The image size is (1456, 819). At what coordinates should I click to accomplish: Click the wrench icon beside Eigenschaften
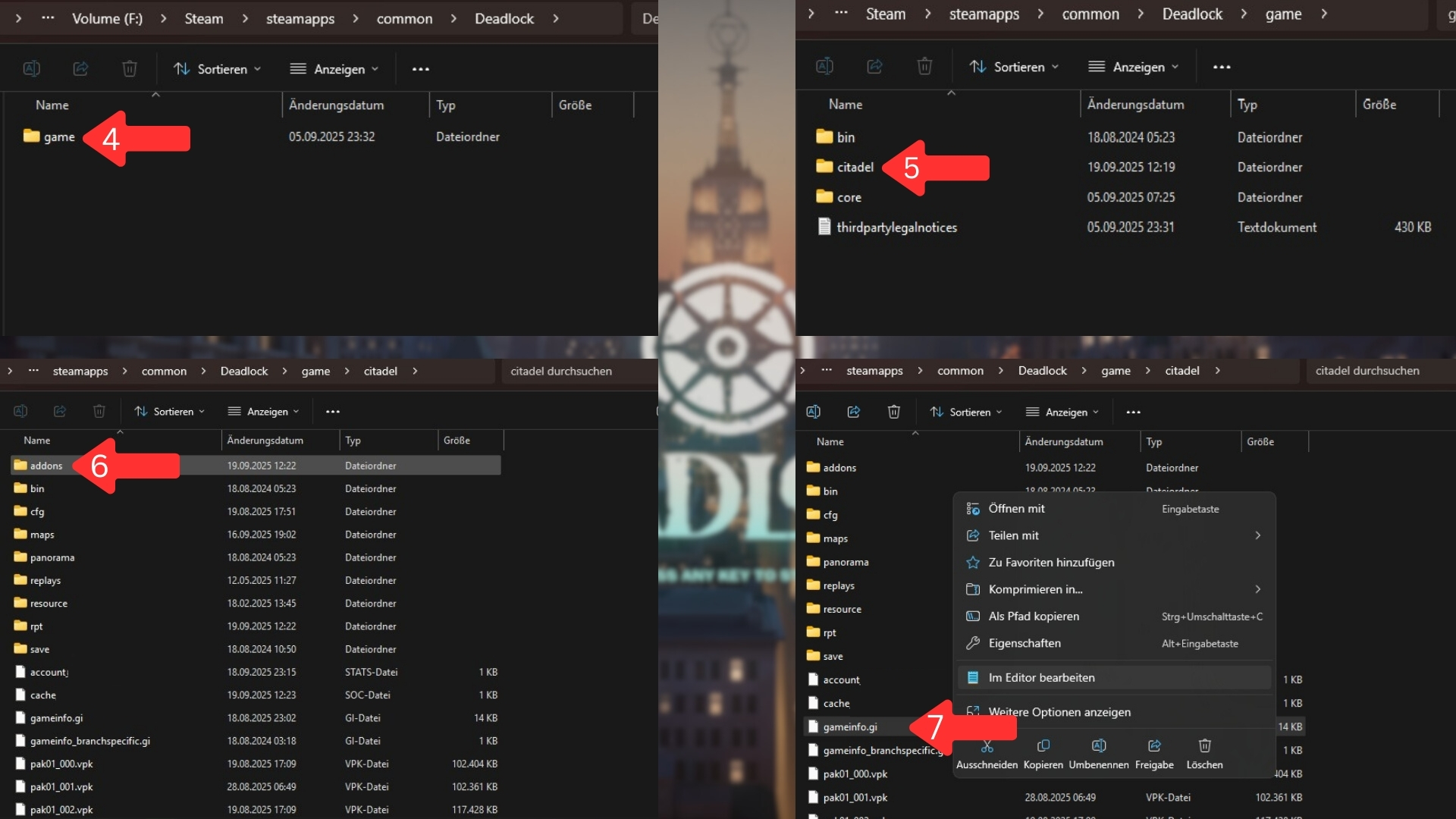point(973,644)
